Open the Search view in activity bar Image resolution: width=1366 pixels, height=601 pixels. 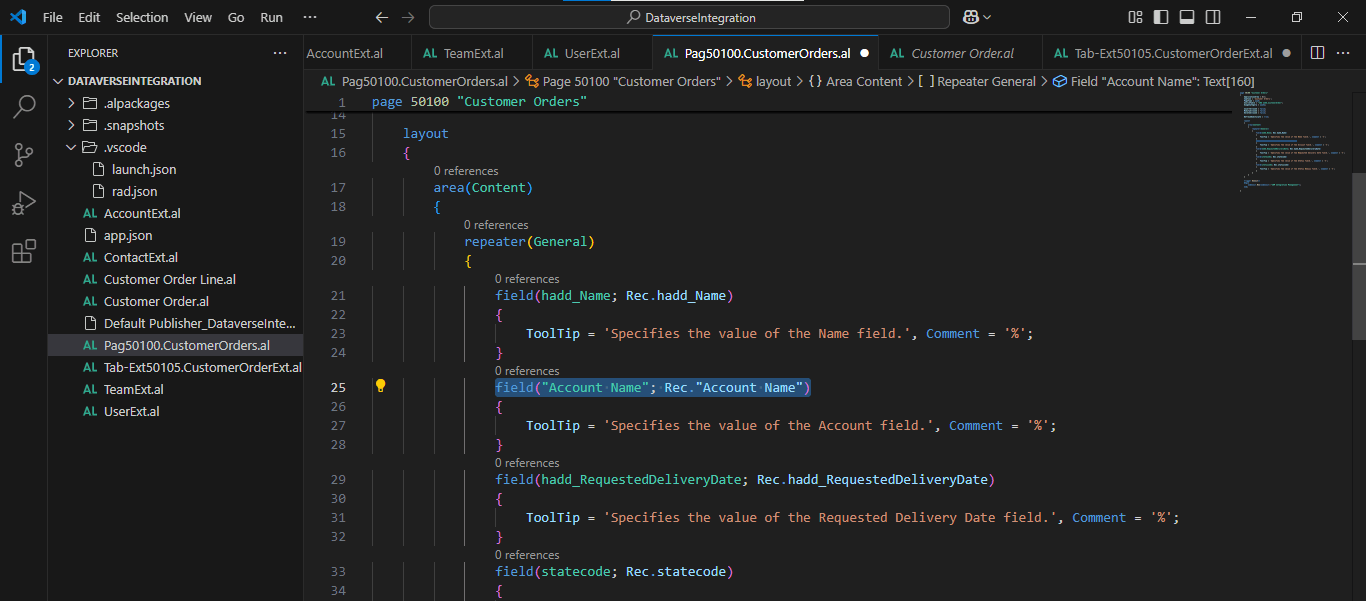pos(24,106)
